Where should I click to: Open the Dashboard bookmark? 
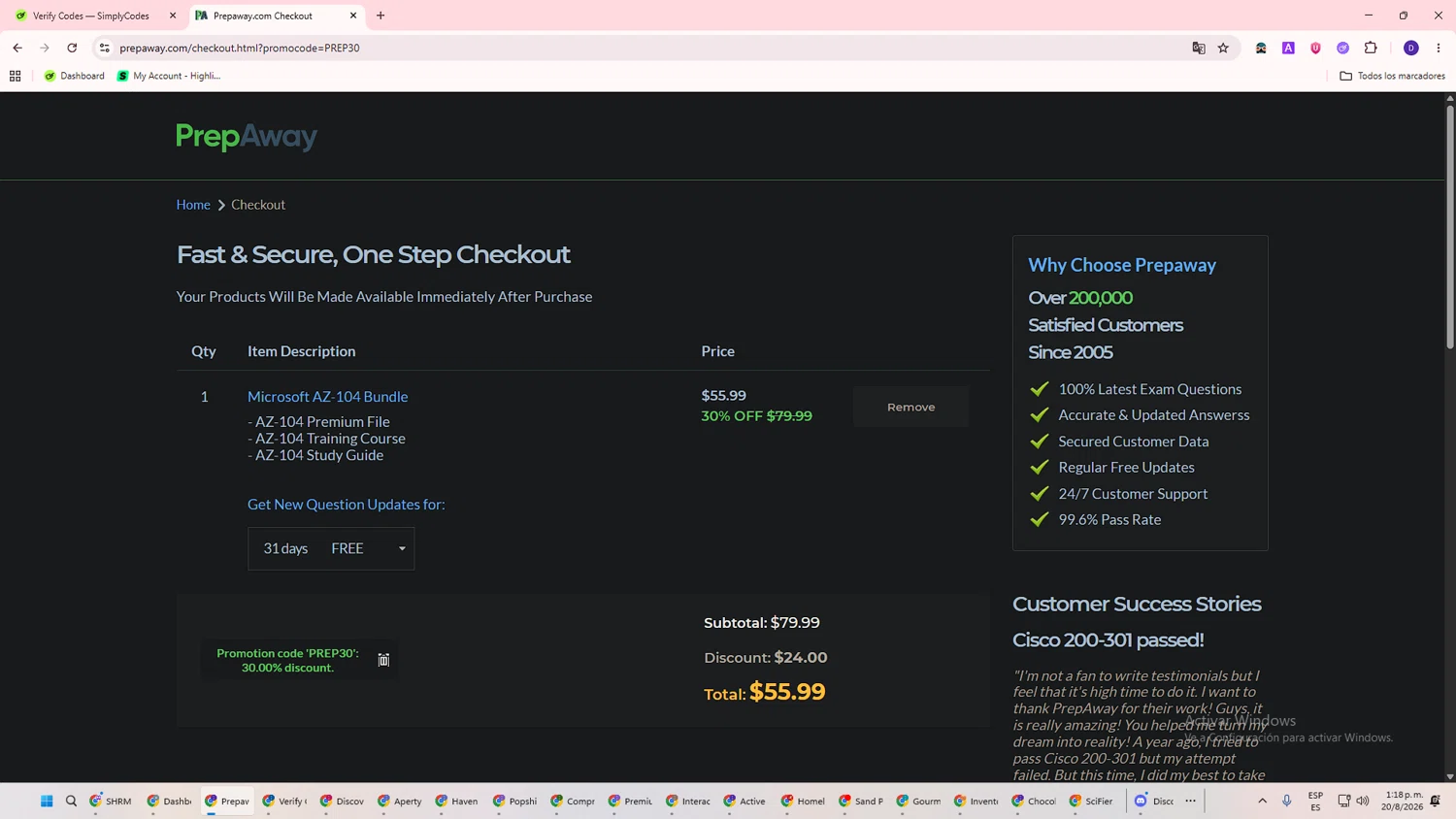pyautogui.click(x=74, y=76)
